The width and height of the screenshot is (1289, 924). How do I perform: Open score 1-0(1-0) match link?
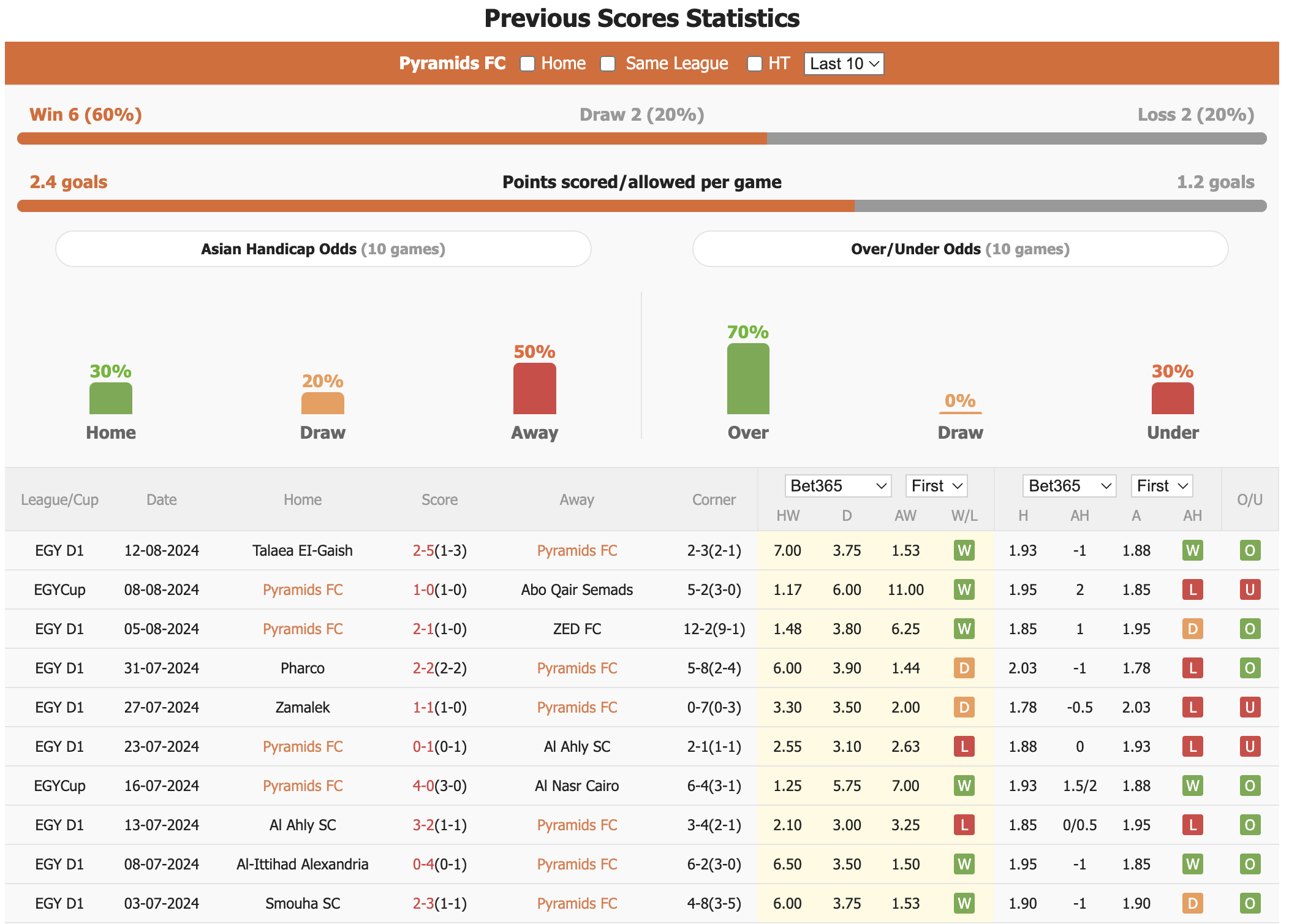tap(440, 589)
